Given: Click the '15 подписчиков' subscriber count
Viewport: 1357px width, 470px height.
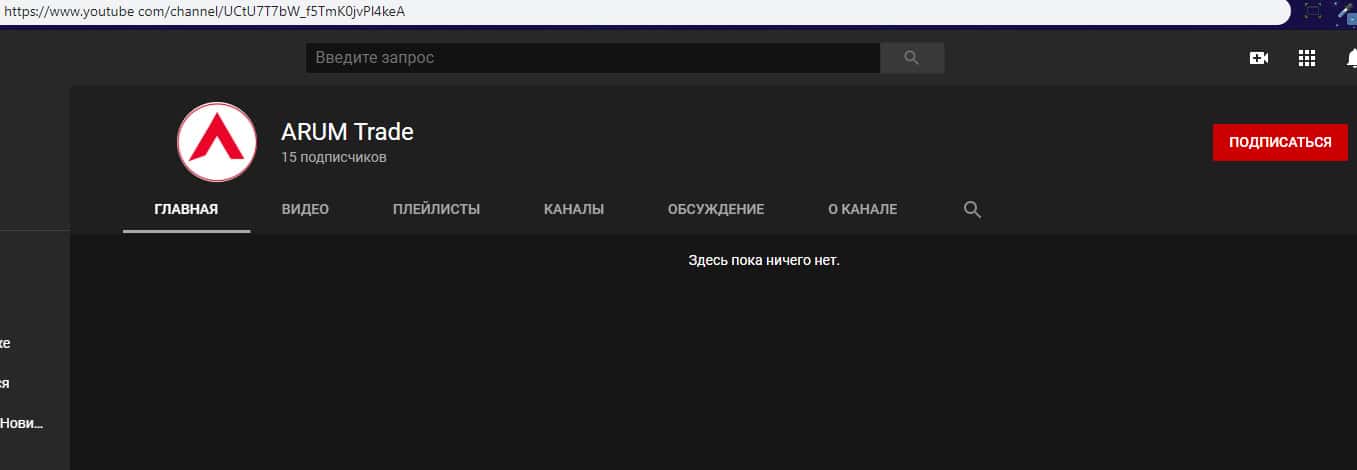Looking at the screenshot, I should 334,158.
